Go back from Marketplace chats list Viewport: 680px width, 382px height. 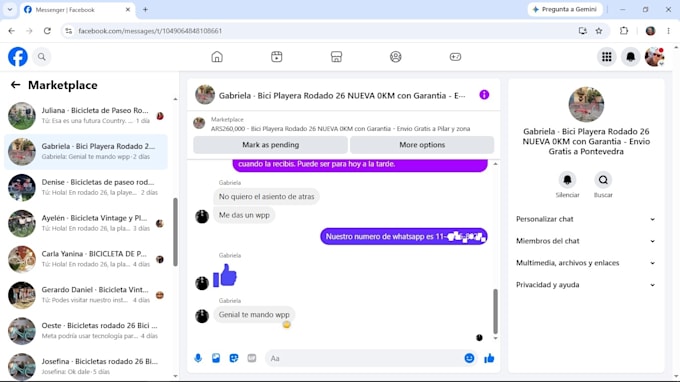[x=15, y=85]
